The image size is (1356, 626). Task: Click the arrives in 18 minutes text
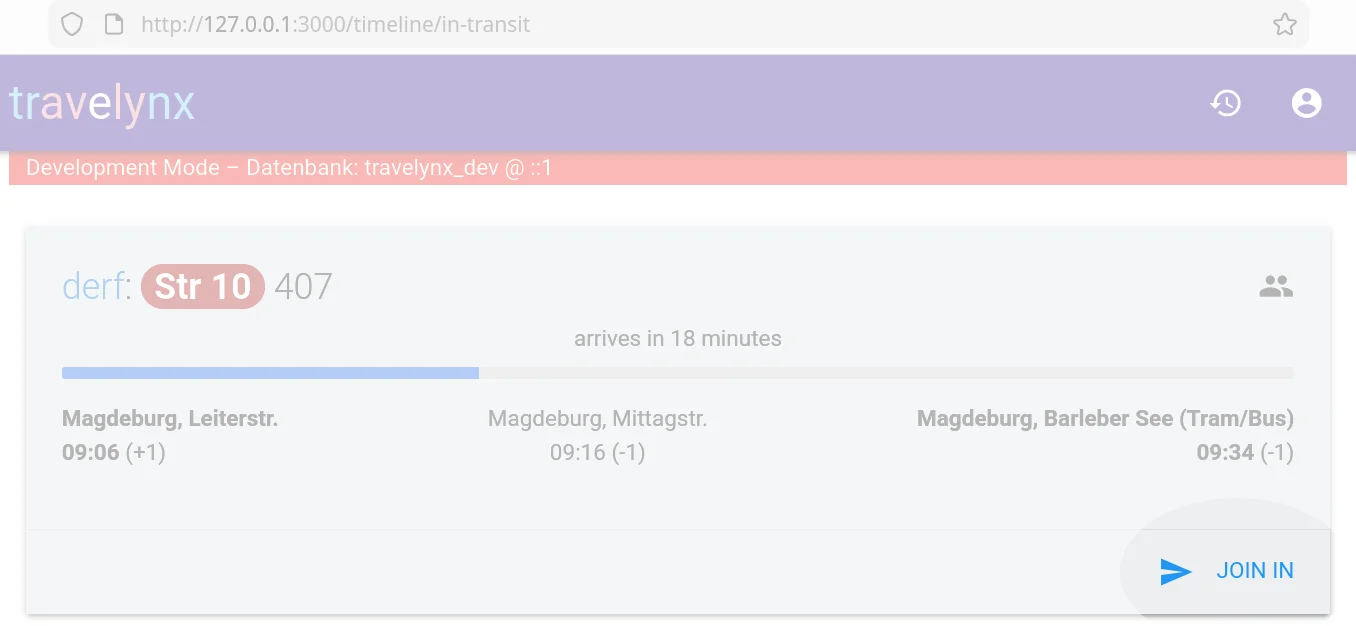pyautogui.click(x=677, y=339)
